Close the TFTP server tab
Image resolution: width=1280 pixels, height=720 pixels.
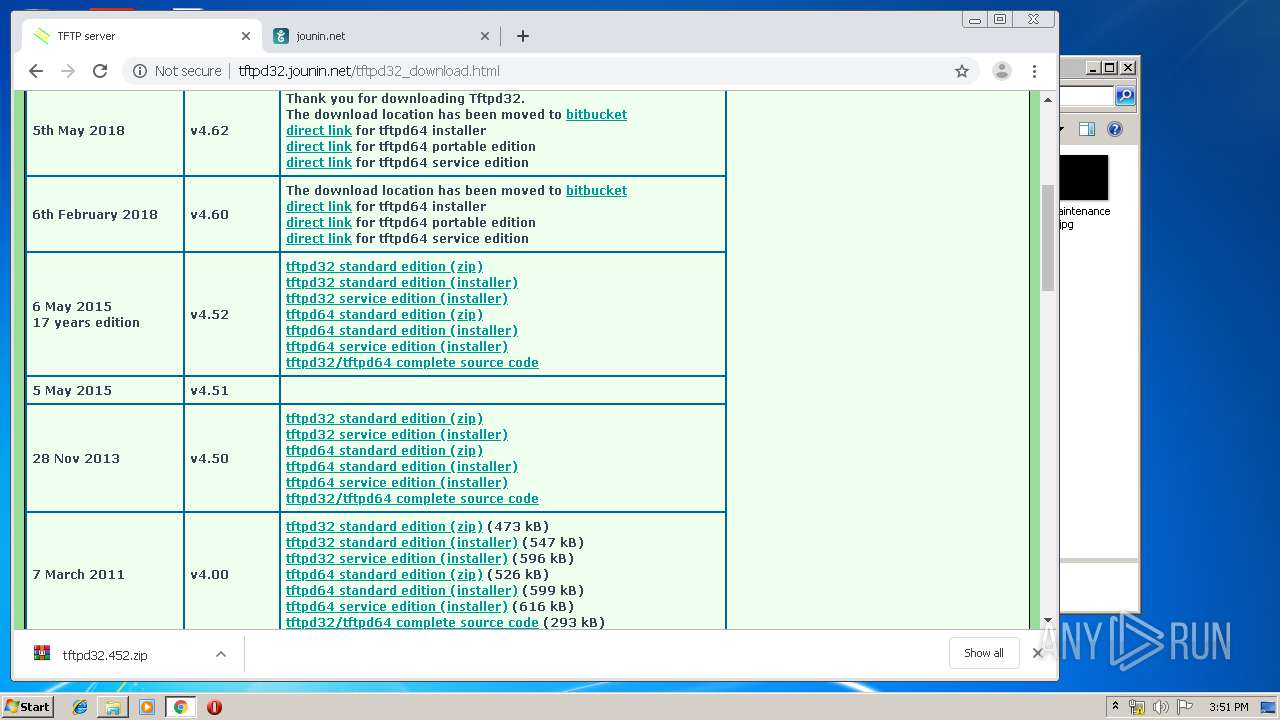pos(245,36)
